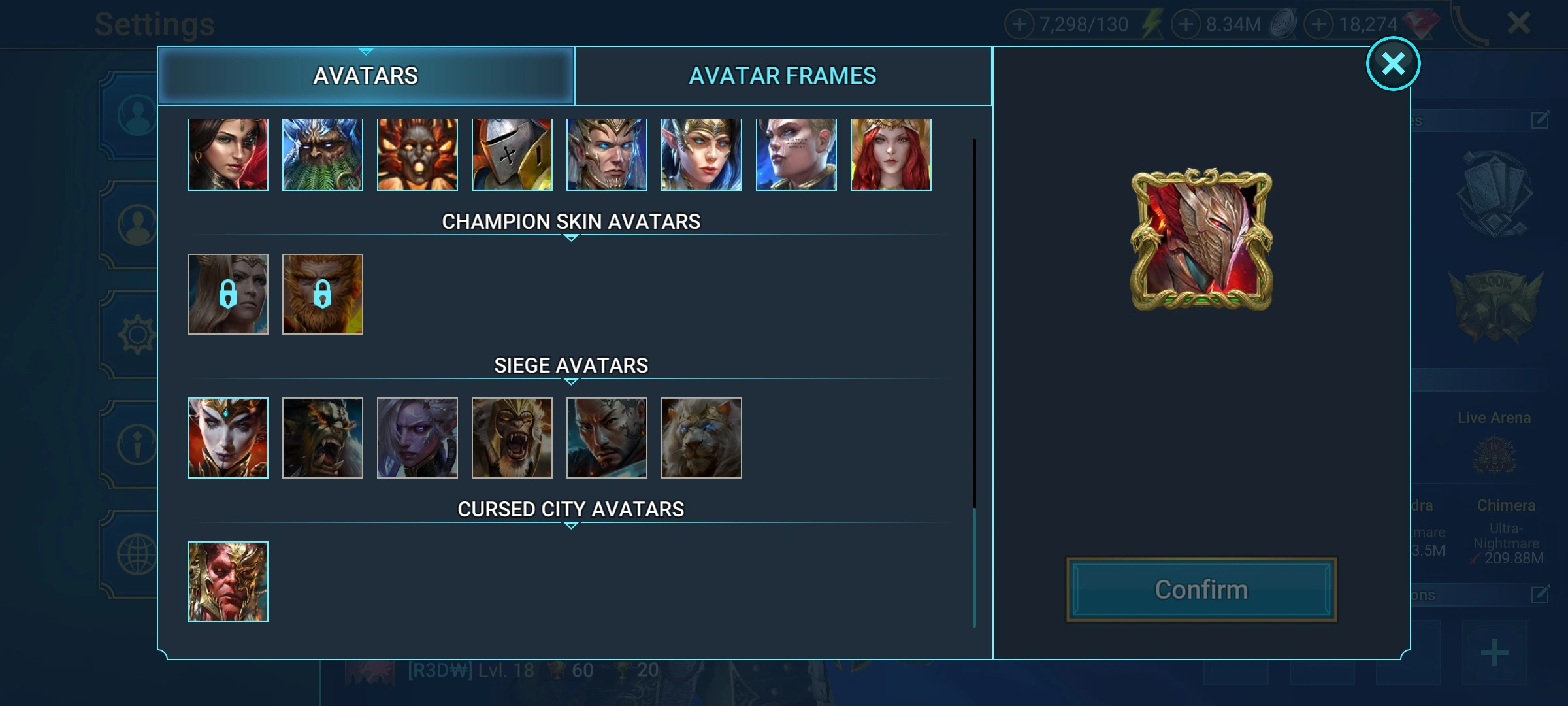The image size is (1568, 706).
Task: Select the roaring ape siege avatar
Action: pos(512,438)
